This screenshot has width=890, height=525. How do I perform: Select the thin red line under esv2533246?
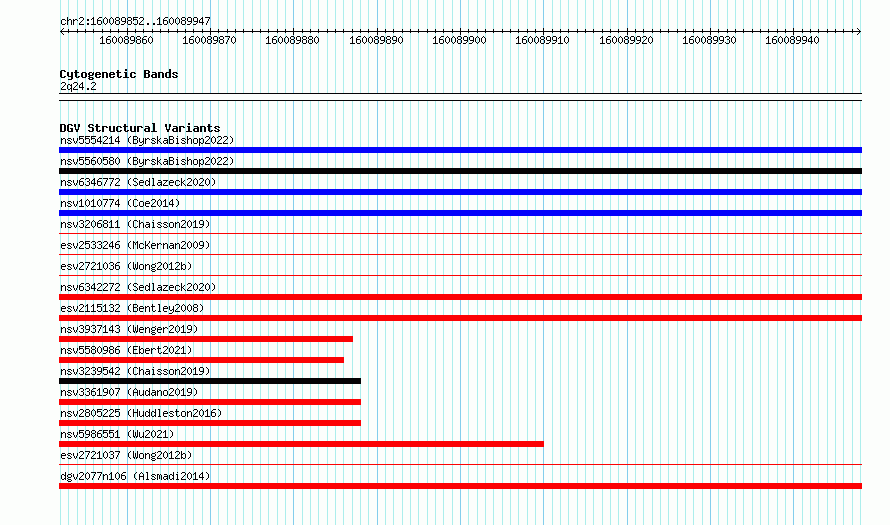click(x=460, y=254)
